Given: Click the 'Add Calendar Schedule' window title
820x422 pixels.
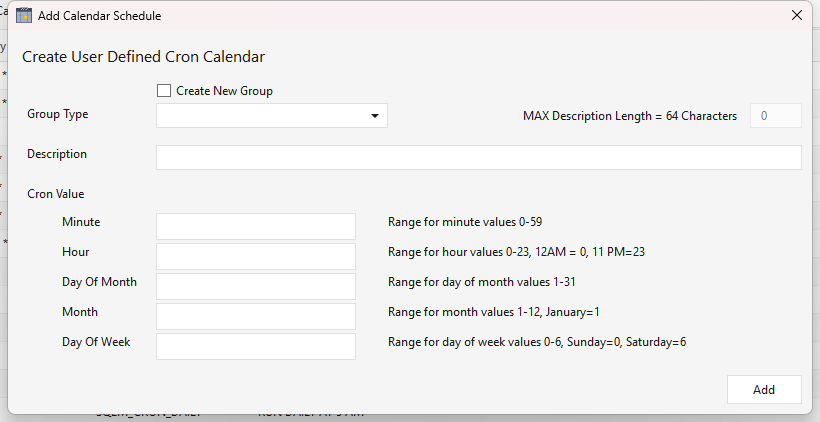Looking at the screenshot, I should pyautogui.click(x=99, y=16).
